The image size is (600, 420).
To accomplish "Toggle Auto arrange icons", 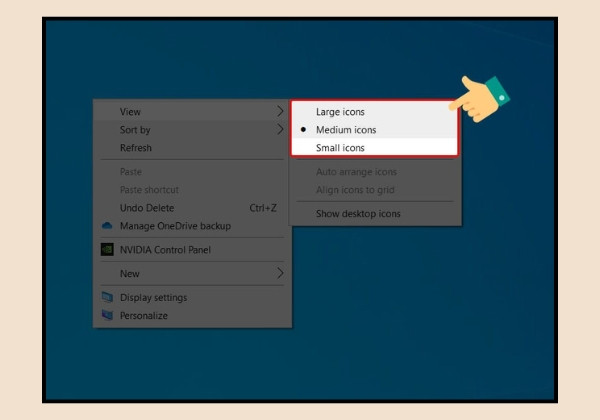I will [x=375, y=172].
